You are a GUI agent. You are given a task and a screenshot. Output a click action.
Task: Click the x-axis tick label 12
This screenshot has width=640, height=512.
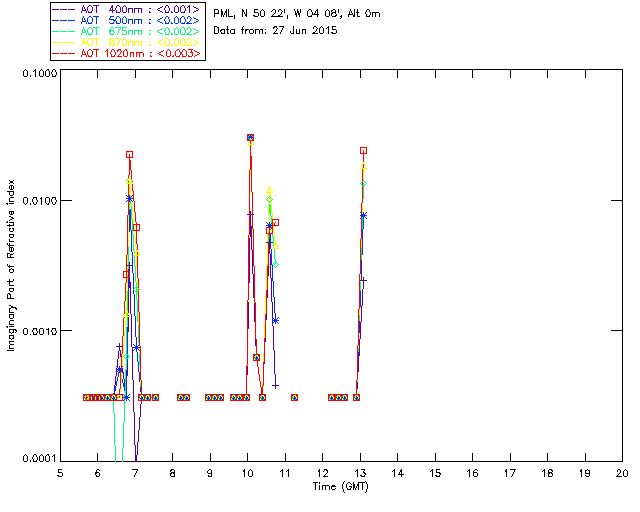coord(322,473)
